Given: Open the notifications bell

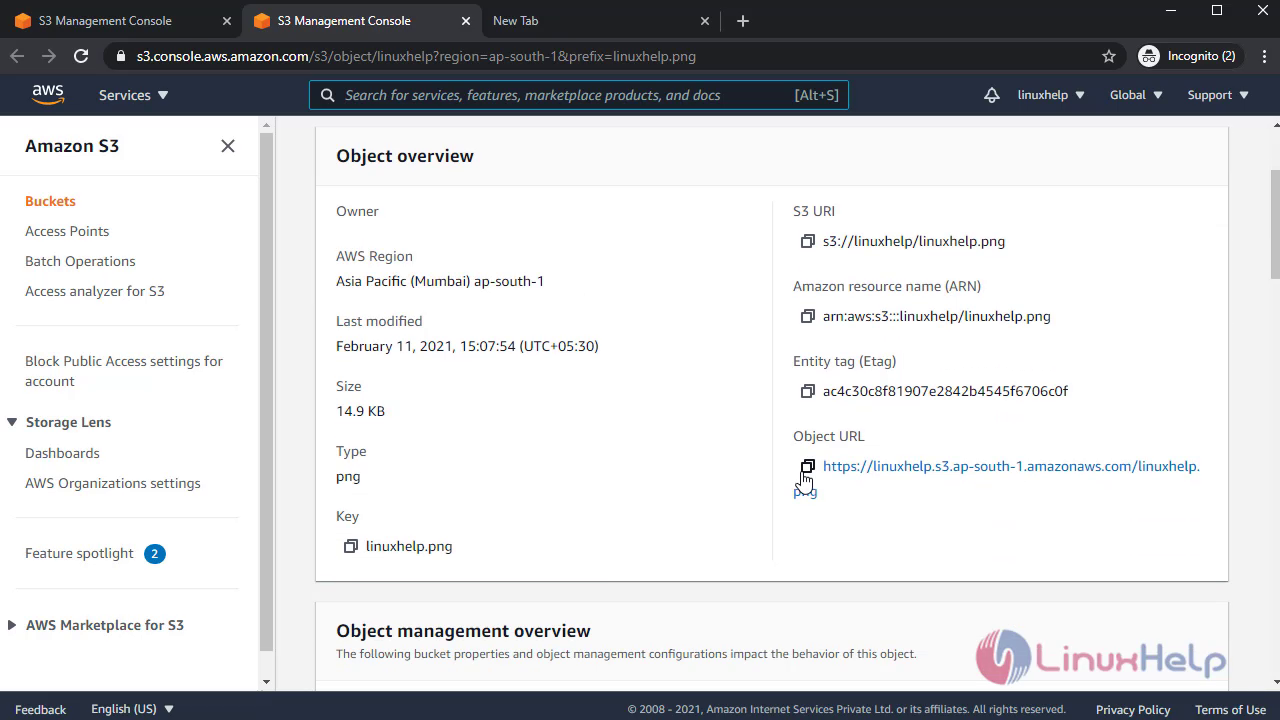Looking at the screenshot, I should click(x=991, y=95).
